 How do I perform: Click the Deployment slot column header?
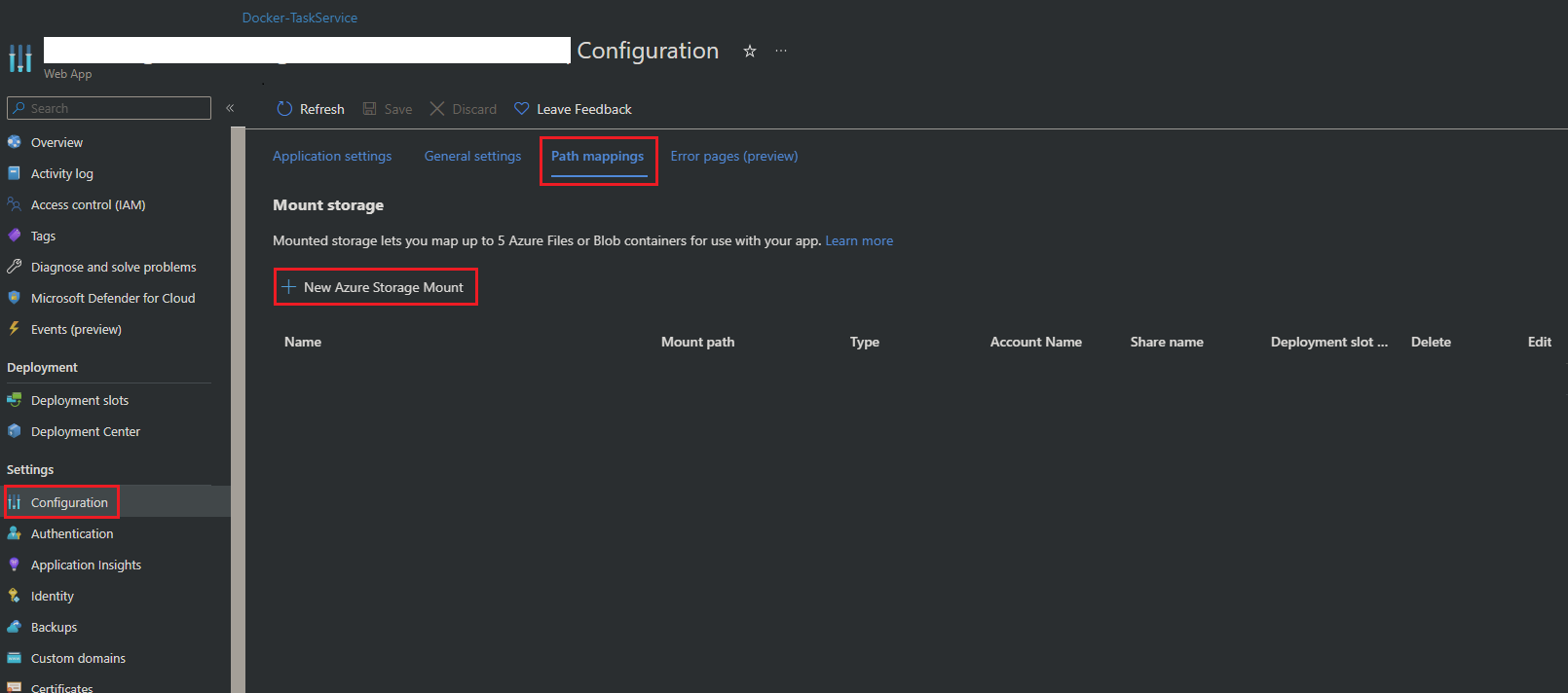[x=1329, y=342]
